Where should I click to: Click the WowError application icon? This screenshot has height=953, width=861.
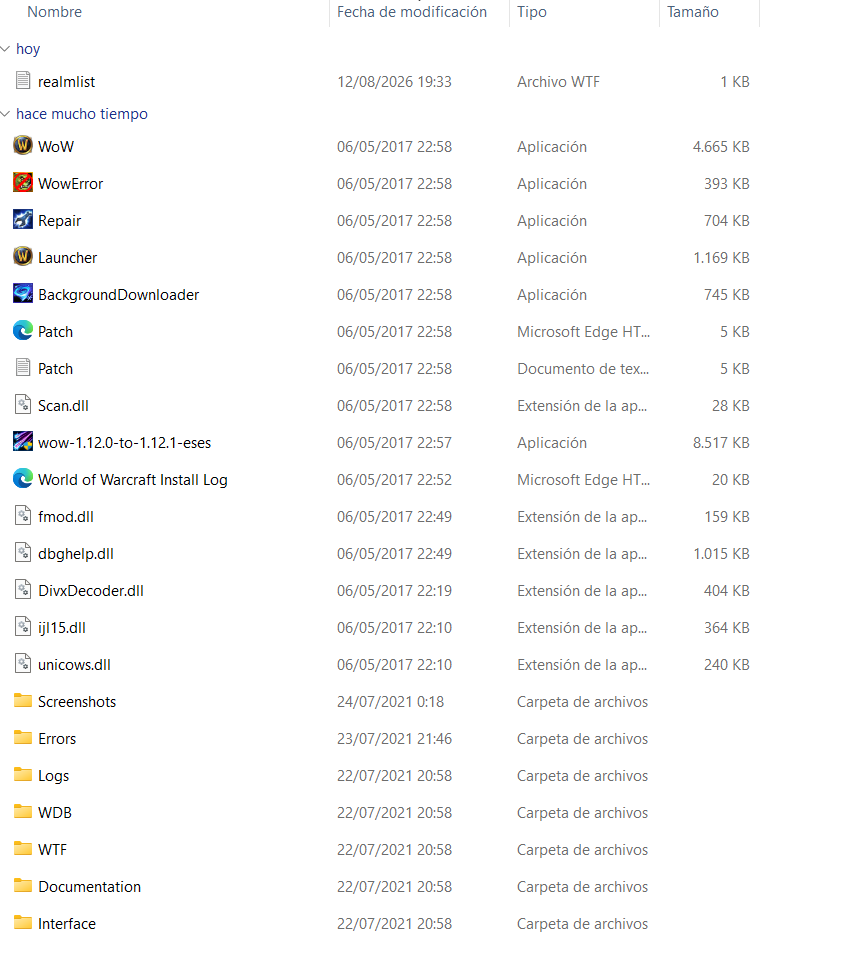tap(22, 183)
